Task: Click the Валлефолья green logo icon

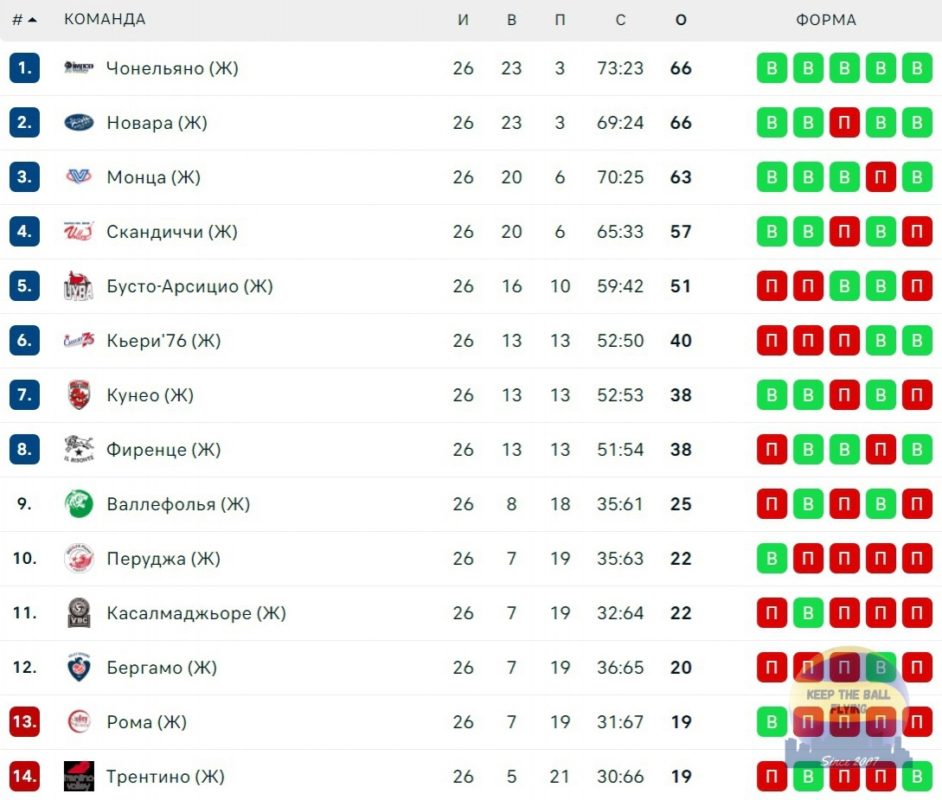Action: point(79,503)
